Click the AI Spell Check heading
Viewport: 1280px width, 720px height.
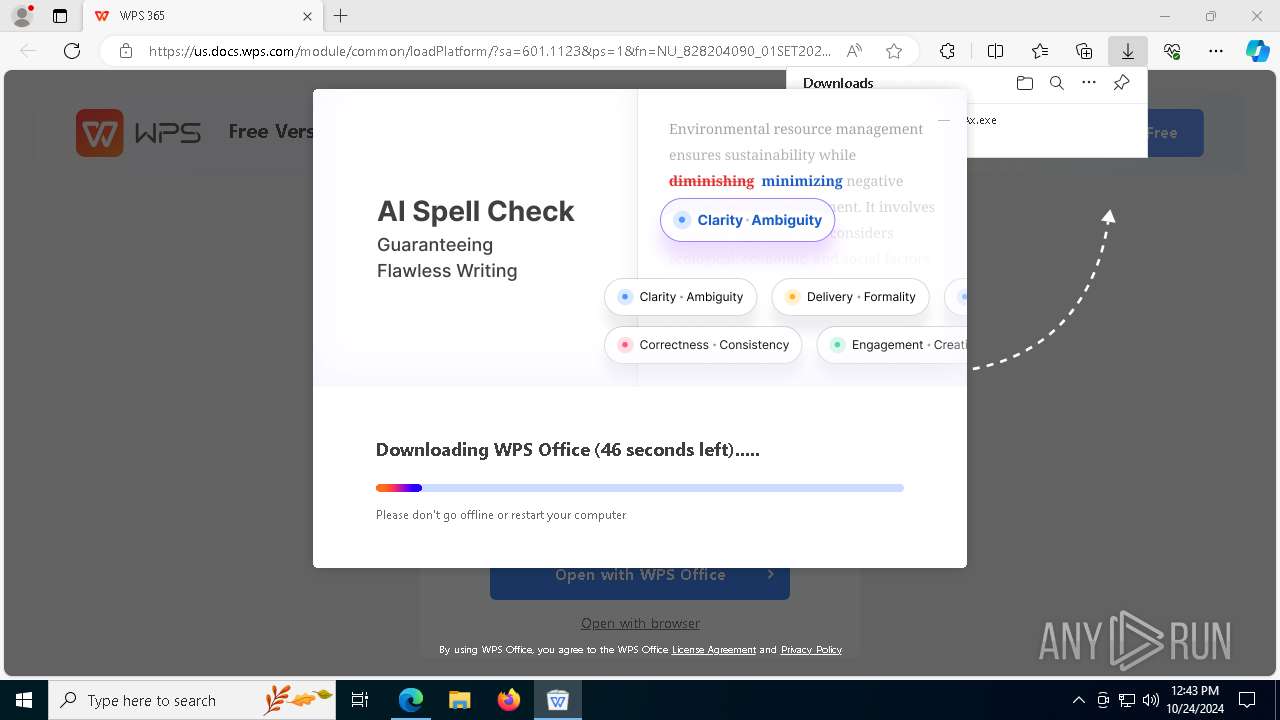coord(476,211)
